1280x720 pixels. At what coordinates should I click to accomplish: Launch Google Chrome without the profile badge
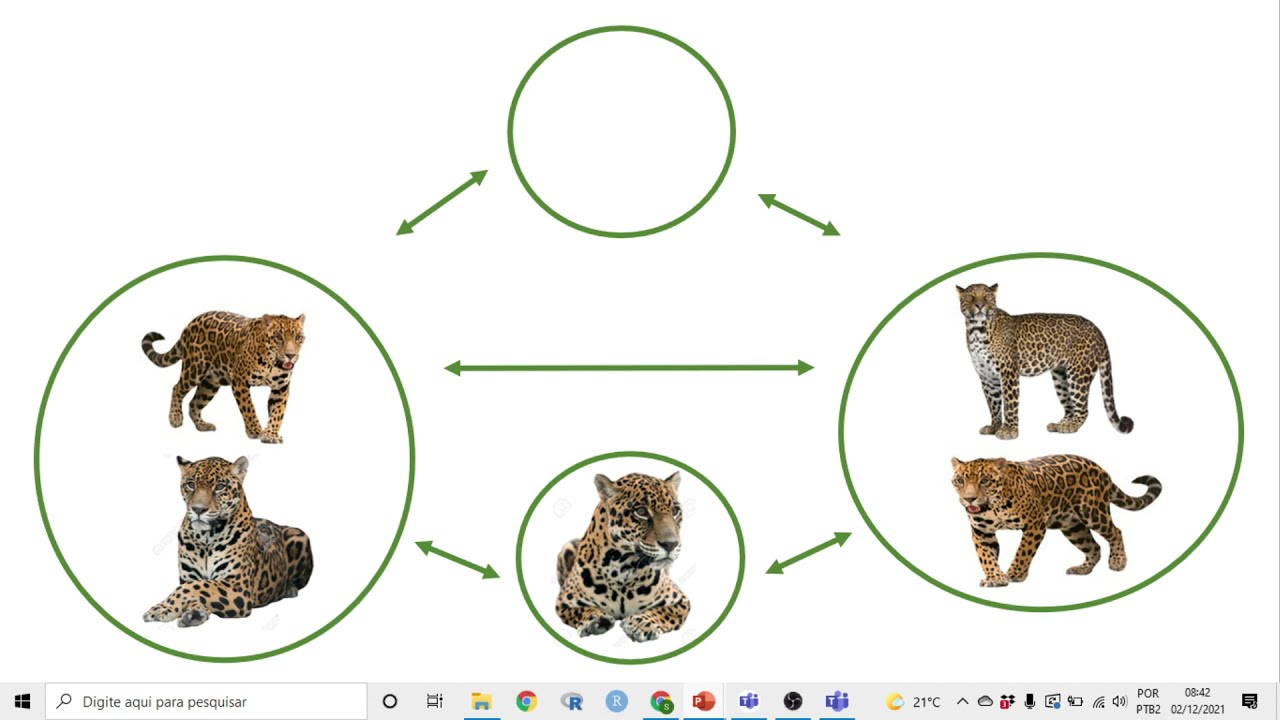coord(526,701)
